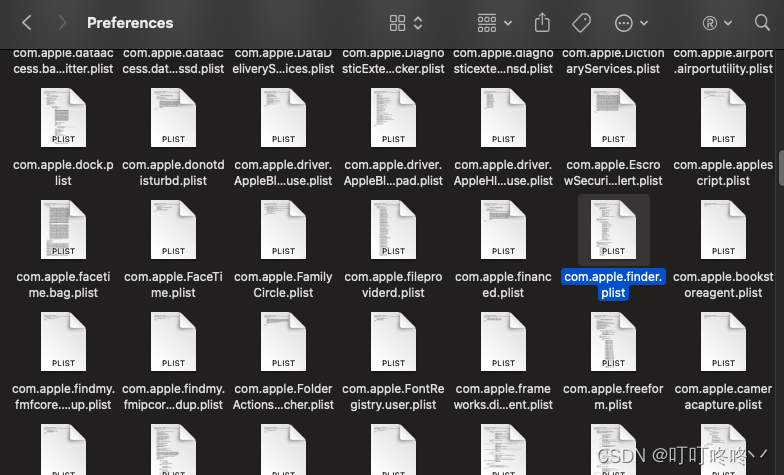Click the com.apple.financed.plist filename label

[x=503, y=284]
